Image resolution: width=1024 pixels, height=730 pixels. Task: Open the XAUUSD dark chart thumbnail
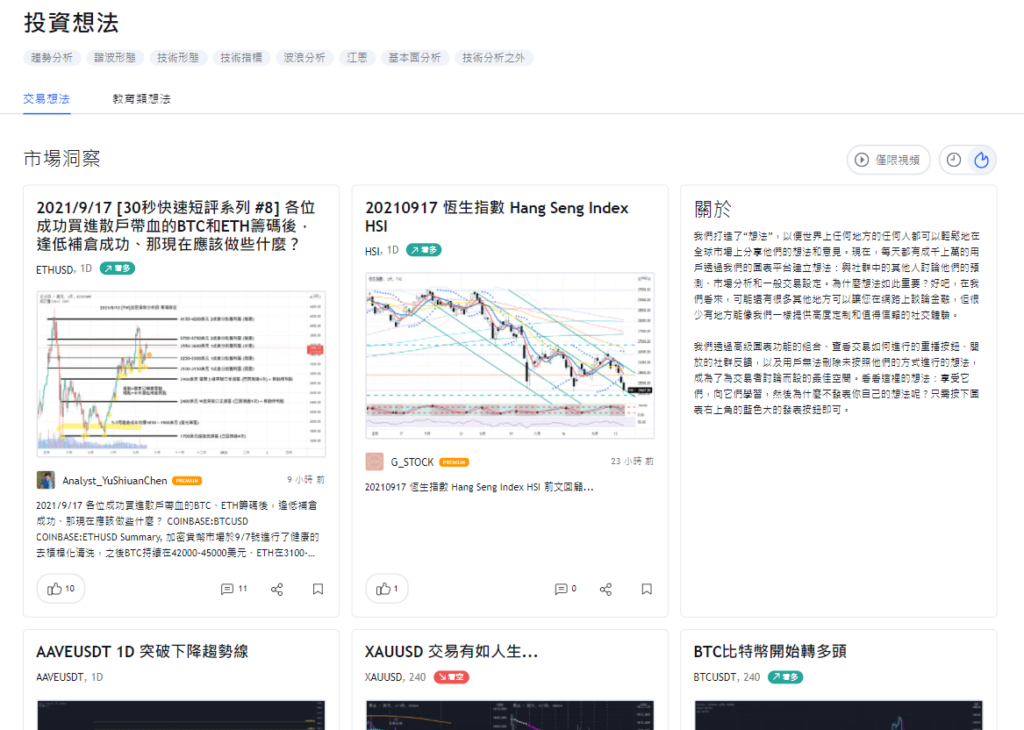pos(510,715)
